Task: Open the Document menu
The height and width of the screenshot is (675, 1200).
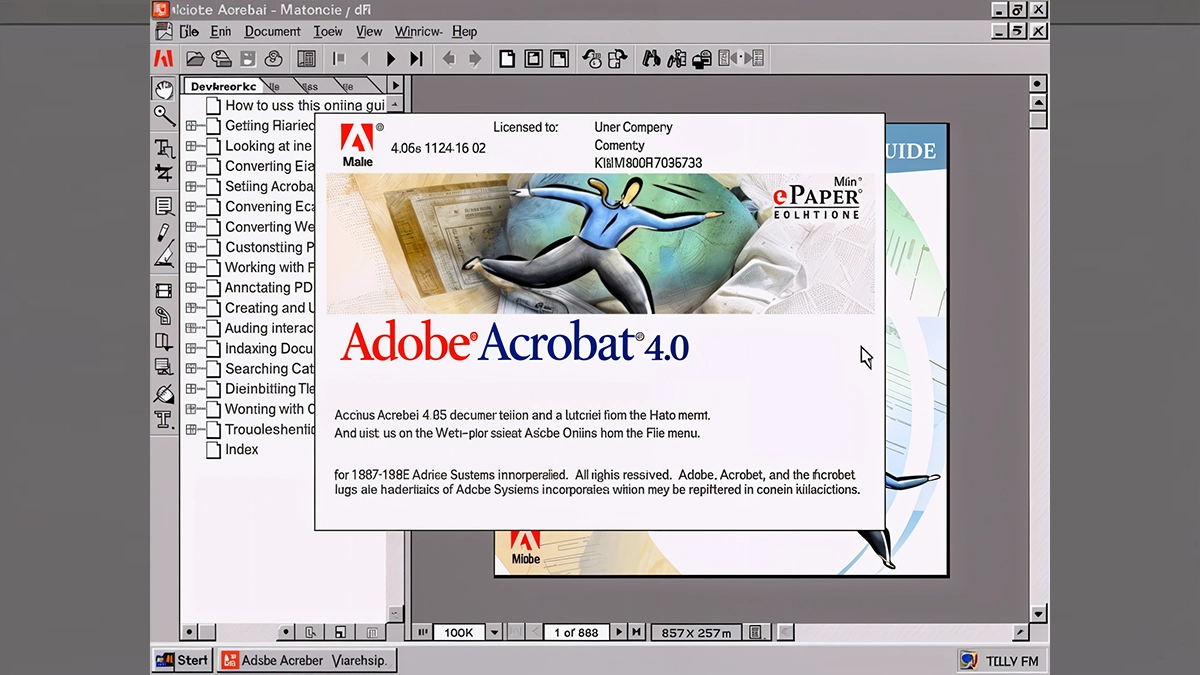Action: point(272,32)
